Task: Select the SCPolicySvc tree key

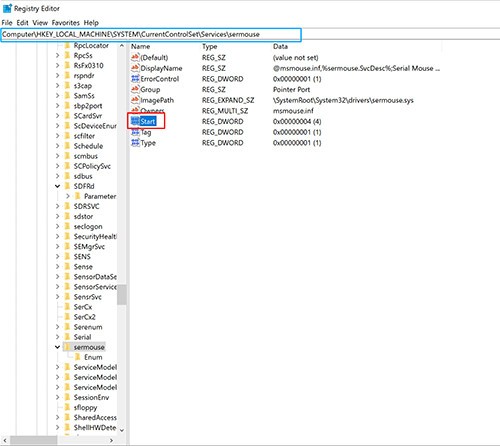Action: click(x=92, y=166)
